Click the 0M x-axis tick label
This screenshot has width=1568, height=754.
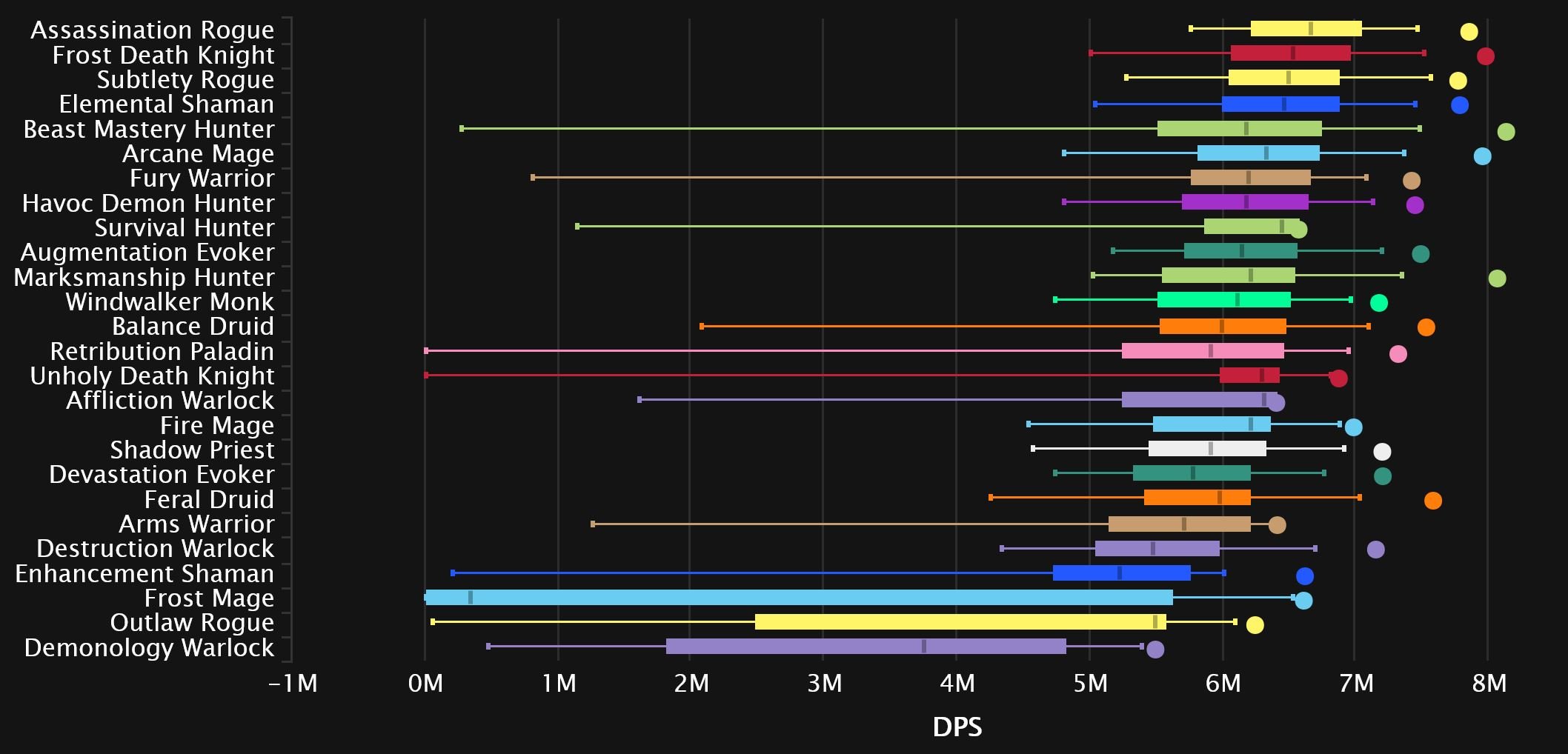425,683
